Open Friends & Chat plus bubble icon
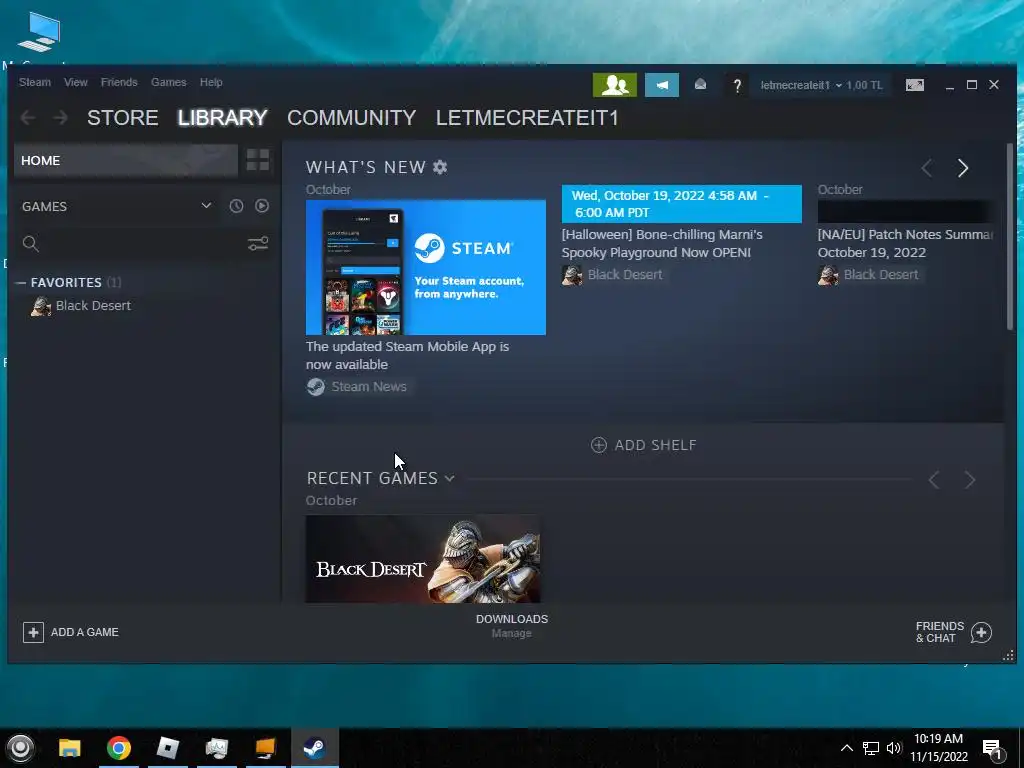The width and height of the screenshot is (1024, 768). click(x=981, y=632)
